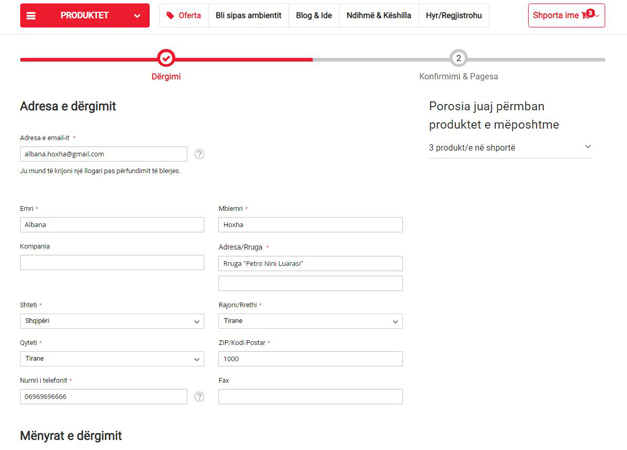Image resolution: width=627 pixels, height=450 pixels.
Task: Open Bli sipas ambientit menu
Action: point(248,16)
